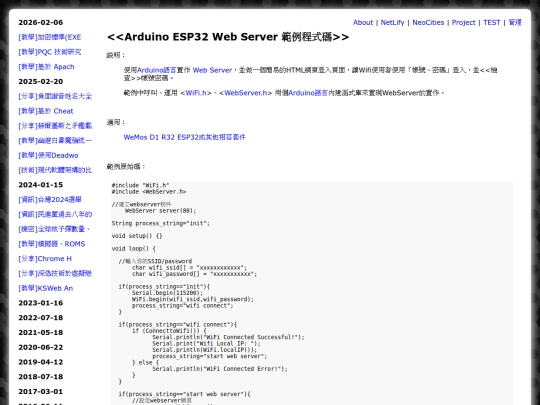Open sidebar post [分享]赫爾墨斯之矛
The height and width of the screenshot is (405, 540).
(55, 126)
